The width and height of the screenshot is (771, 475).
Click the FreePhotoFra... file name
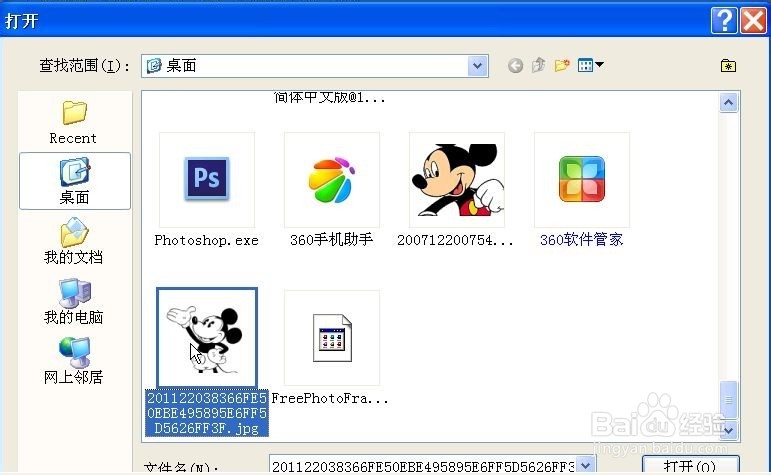click(x=330, y=398)
